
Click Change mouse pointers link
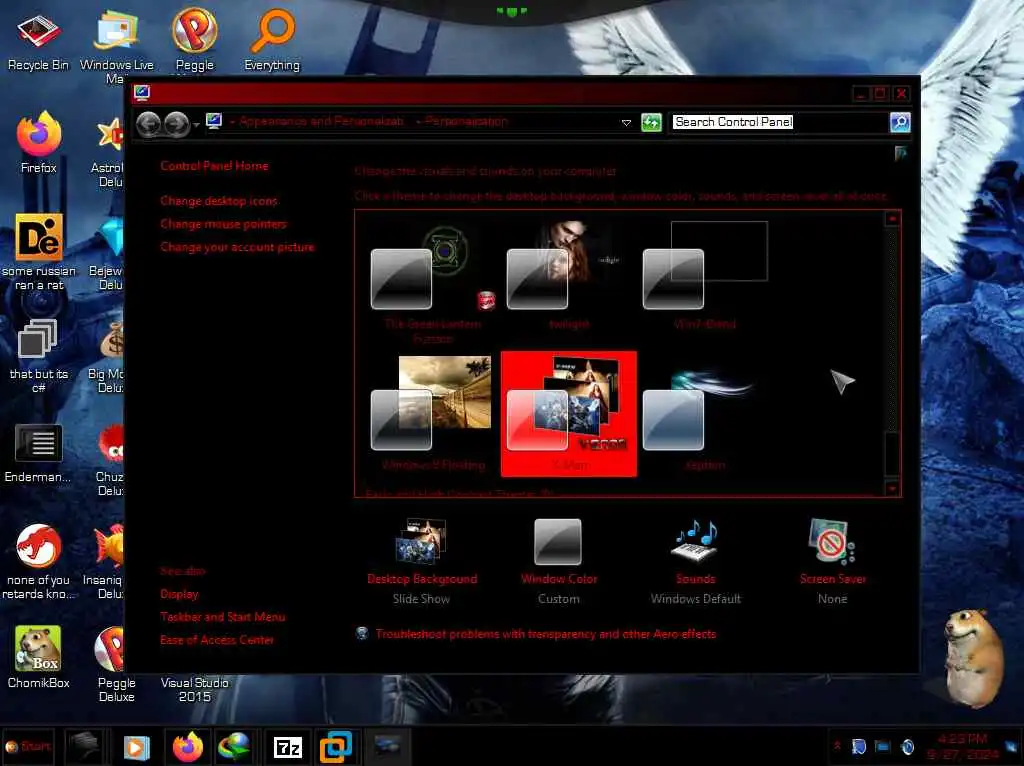(x=223, y=224)
